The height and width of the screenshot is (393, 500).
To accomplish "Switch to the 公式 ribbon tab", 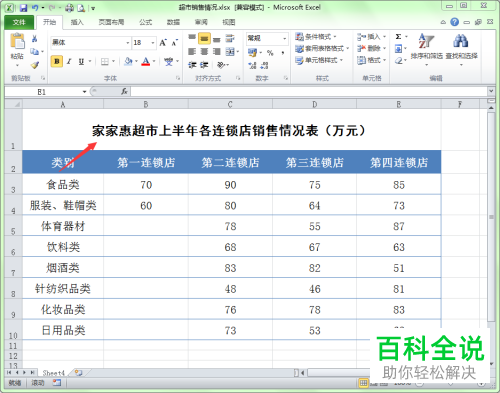I will (146, 22).
